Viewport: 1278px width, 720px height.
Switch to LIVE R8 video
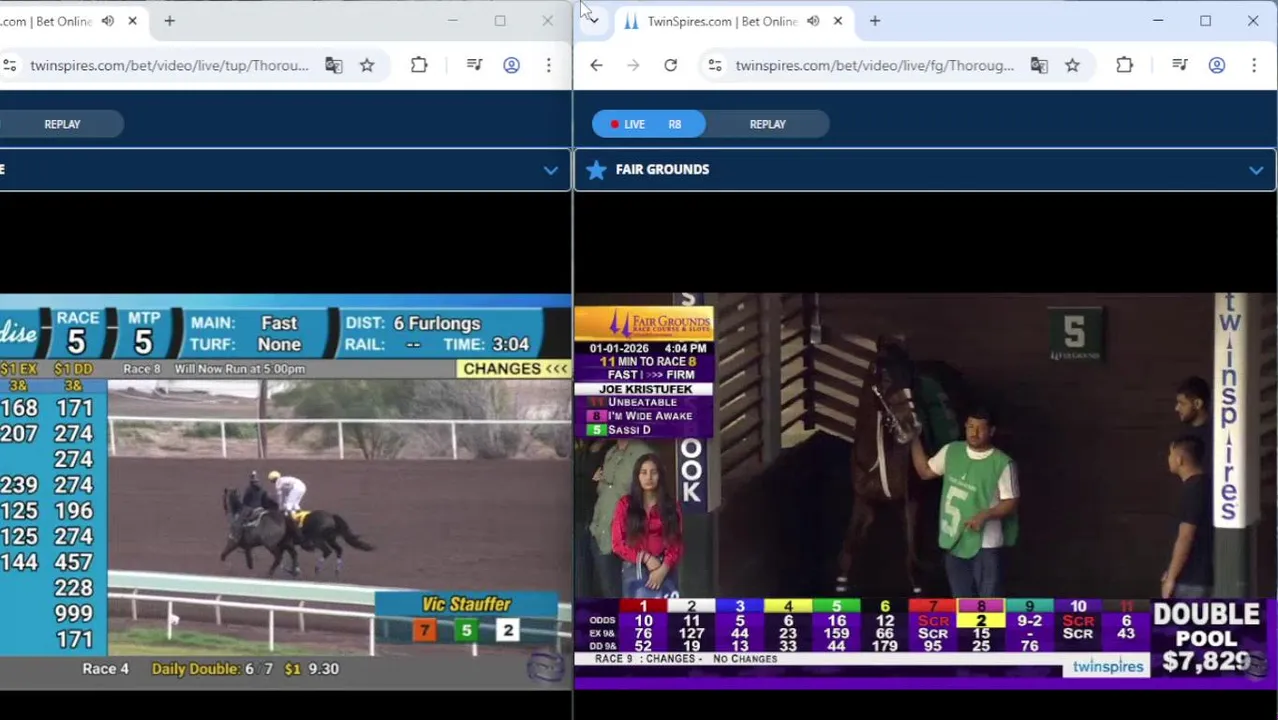click(x=648, y=124)
